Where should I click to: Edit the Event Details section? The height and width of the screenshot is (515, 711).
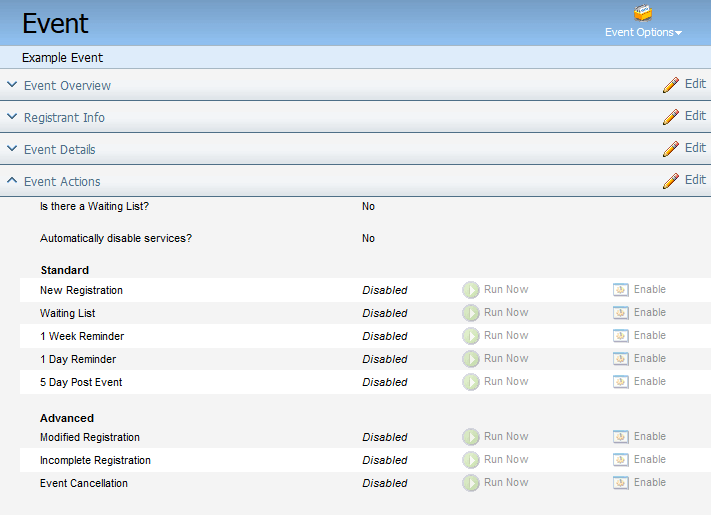[695, 148]
